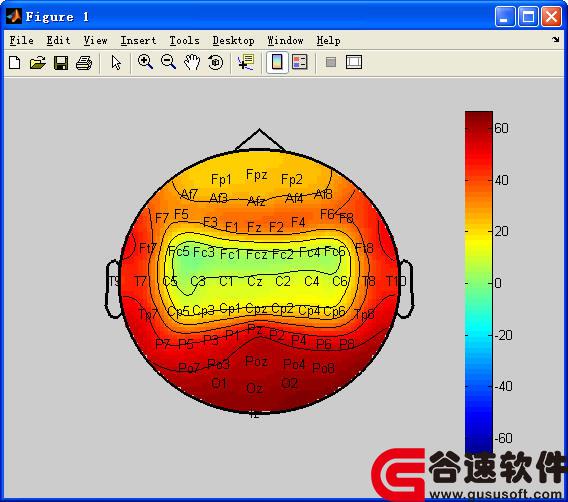Activate the Data Cursor tool
568x502 pixels.
(x=246, y=62)
